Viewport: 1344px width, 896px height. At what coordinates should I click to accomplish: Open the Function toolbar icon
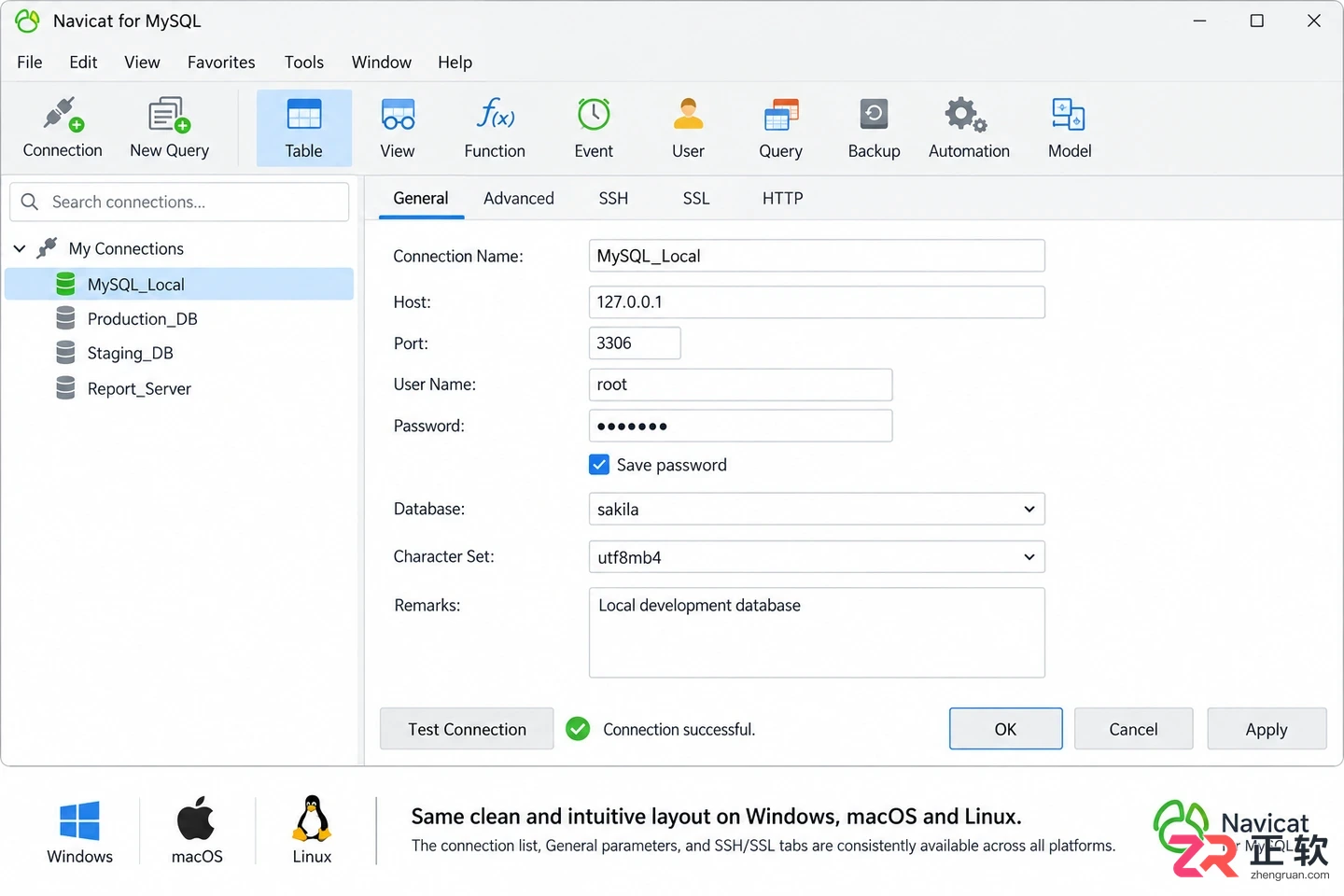click(495, 128)
